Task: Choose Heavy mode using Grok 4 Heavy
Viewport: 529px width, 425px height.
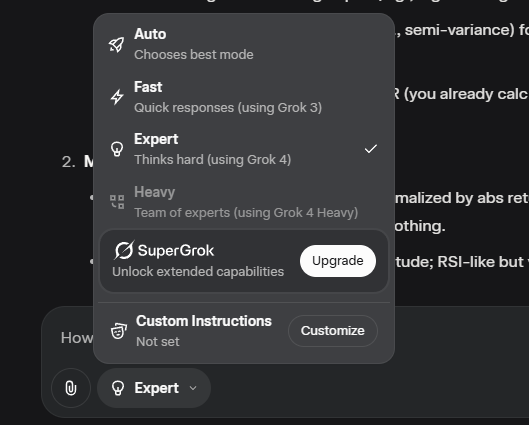Action: [244, 202]
